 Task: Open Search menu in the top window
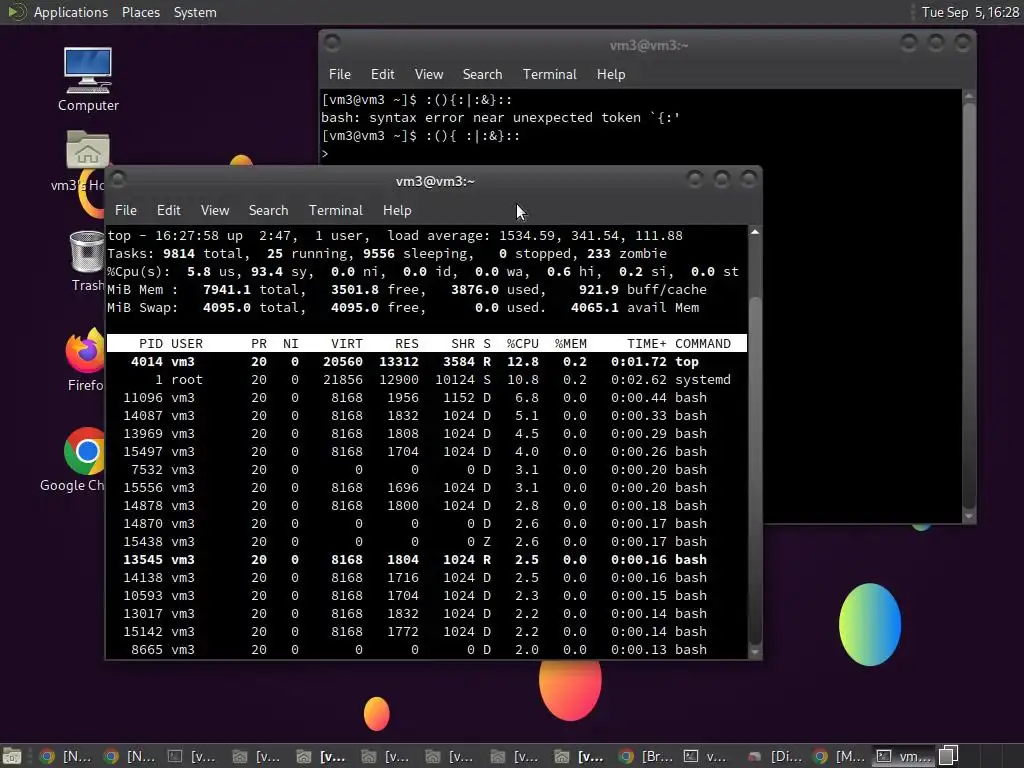click(x=268, y=210)
